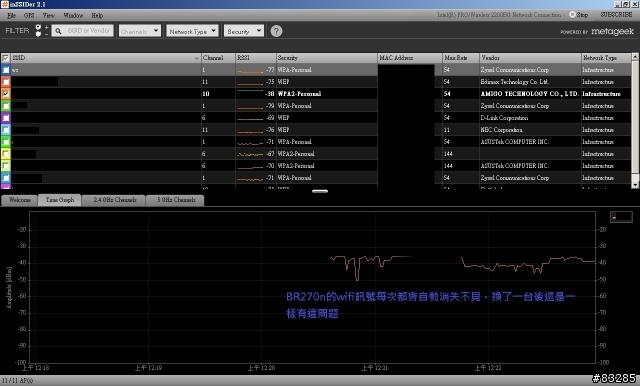
Task: Open the File menu
Action: [x=11, y=16]
